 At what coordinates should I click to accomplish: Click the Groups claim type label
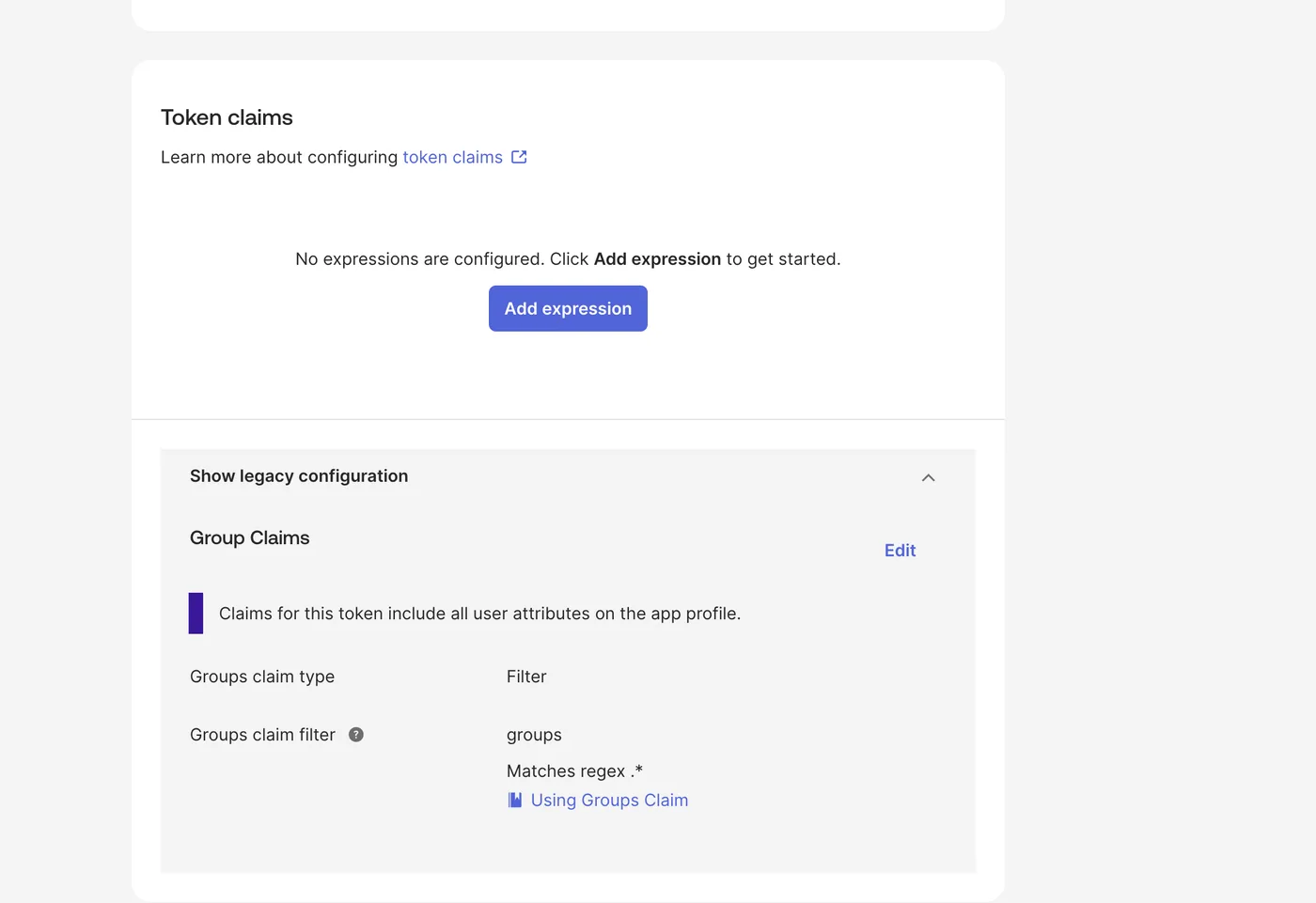tap(262, 677)
